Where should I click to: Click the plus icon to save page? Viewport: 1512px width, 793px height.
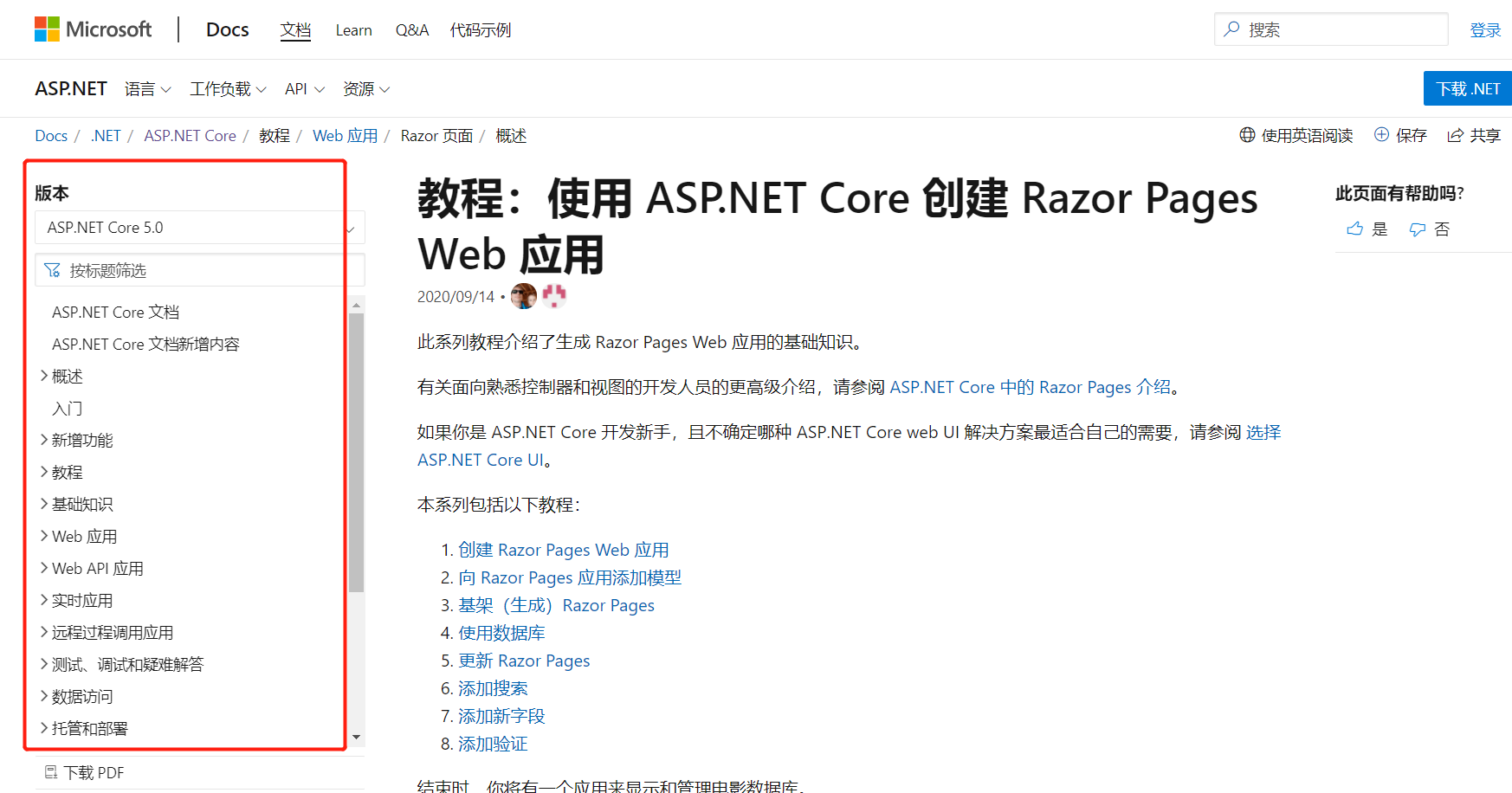(1381, 135)
